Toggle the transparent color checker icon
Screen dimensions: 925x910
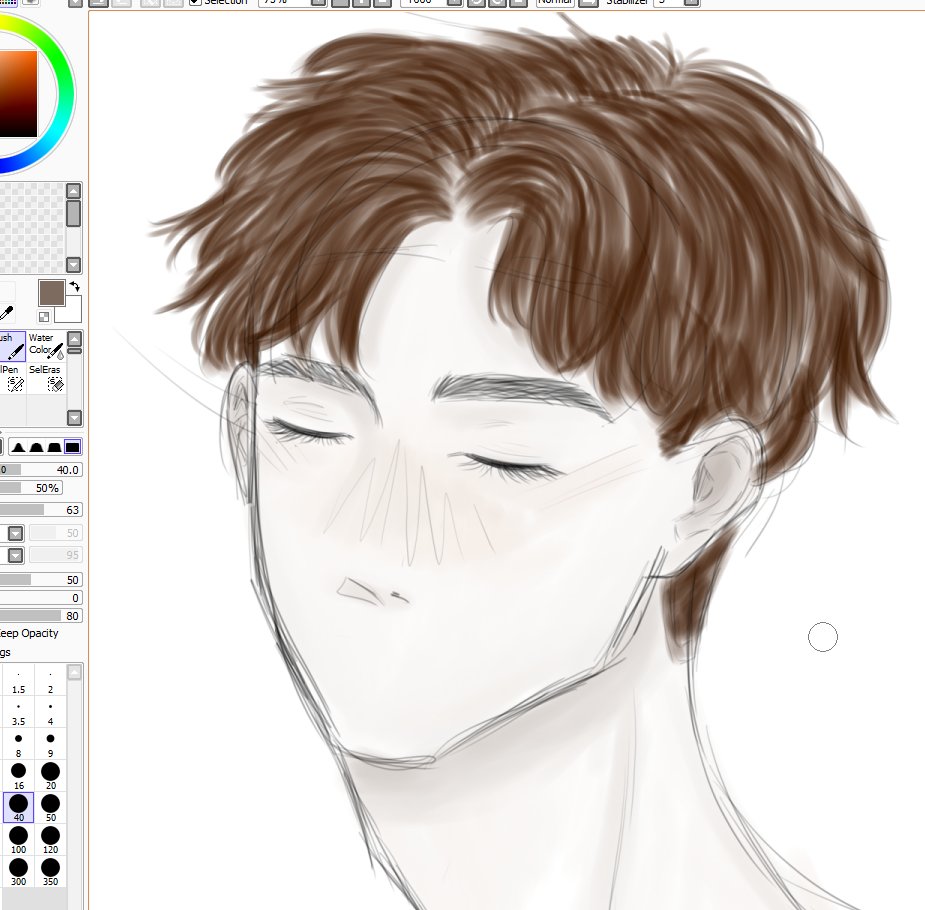point(44,317)
